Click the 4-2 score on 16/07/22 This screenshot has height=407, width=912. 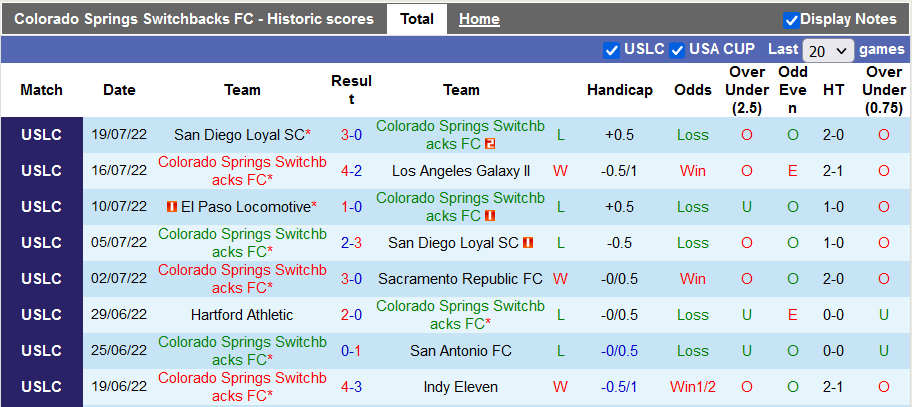click(351, 171)
